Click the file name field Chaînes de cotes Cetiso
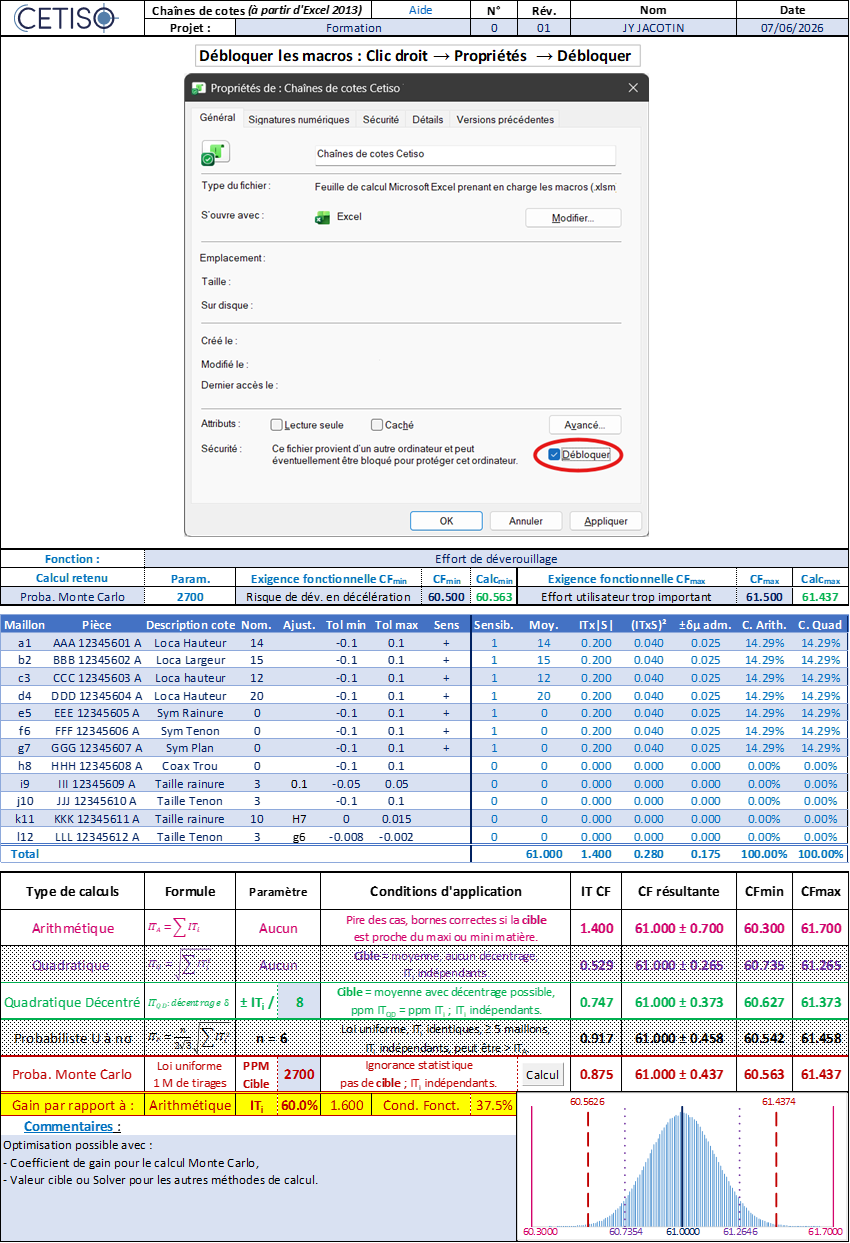This screenshot has height=1243, width=850. click(x=464, y=154)
